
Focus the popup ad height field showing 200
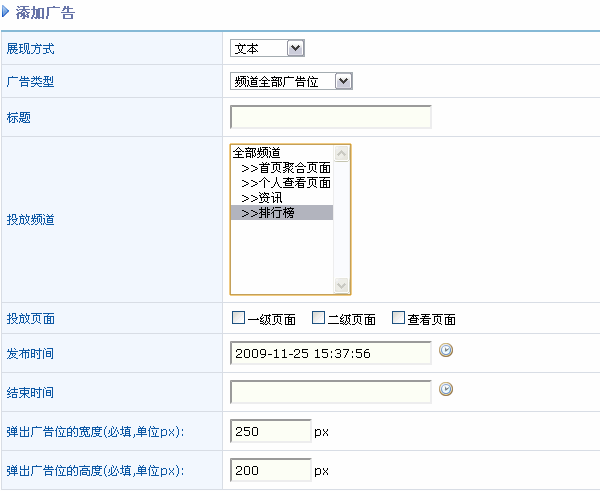[271, 470]
